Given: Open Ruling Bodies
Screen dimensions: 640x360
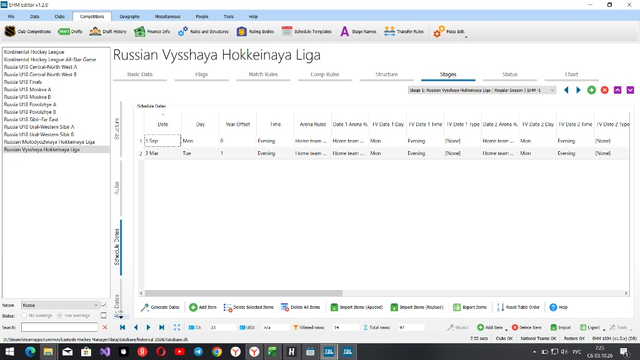Looking at the screenshot, I should tap(256, 31).
